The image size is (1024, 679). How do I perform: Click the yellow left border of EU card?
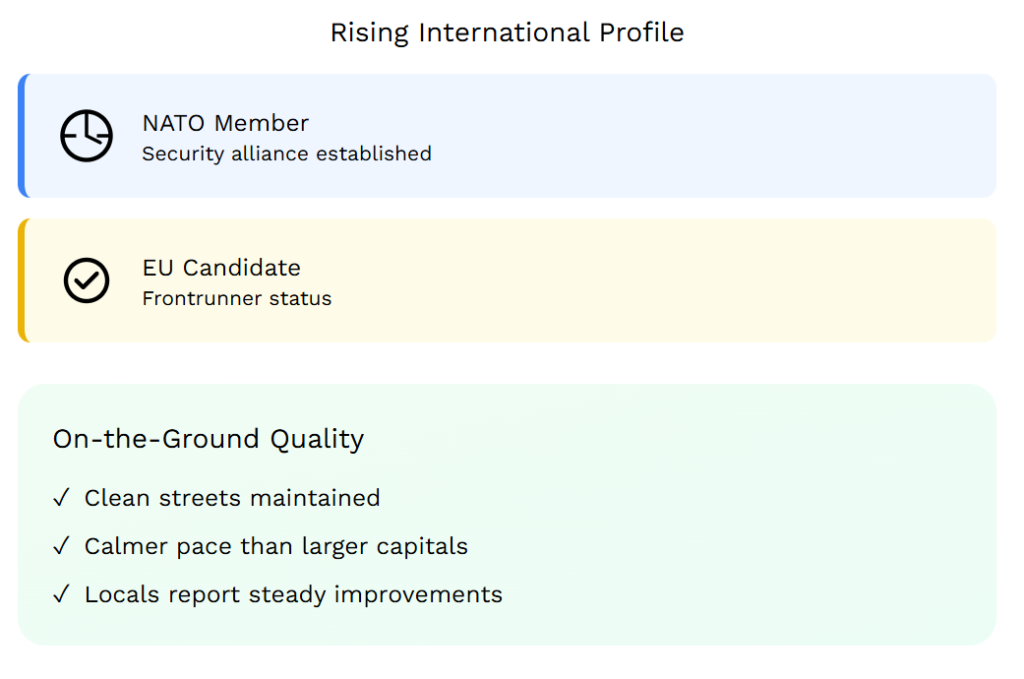pyautogui.click(x=21, y=281)
